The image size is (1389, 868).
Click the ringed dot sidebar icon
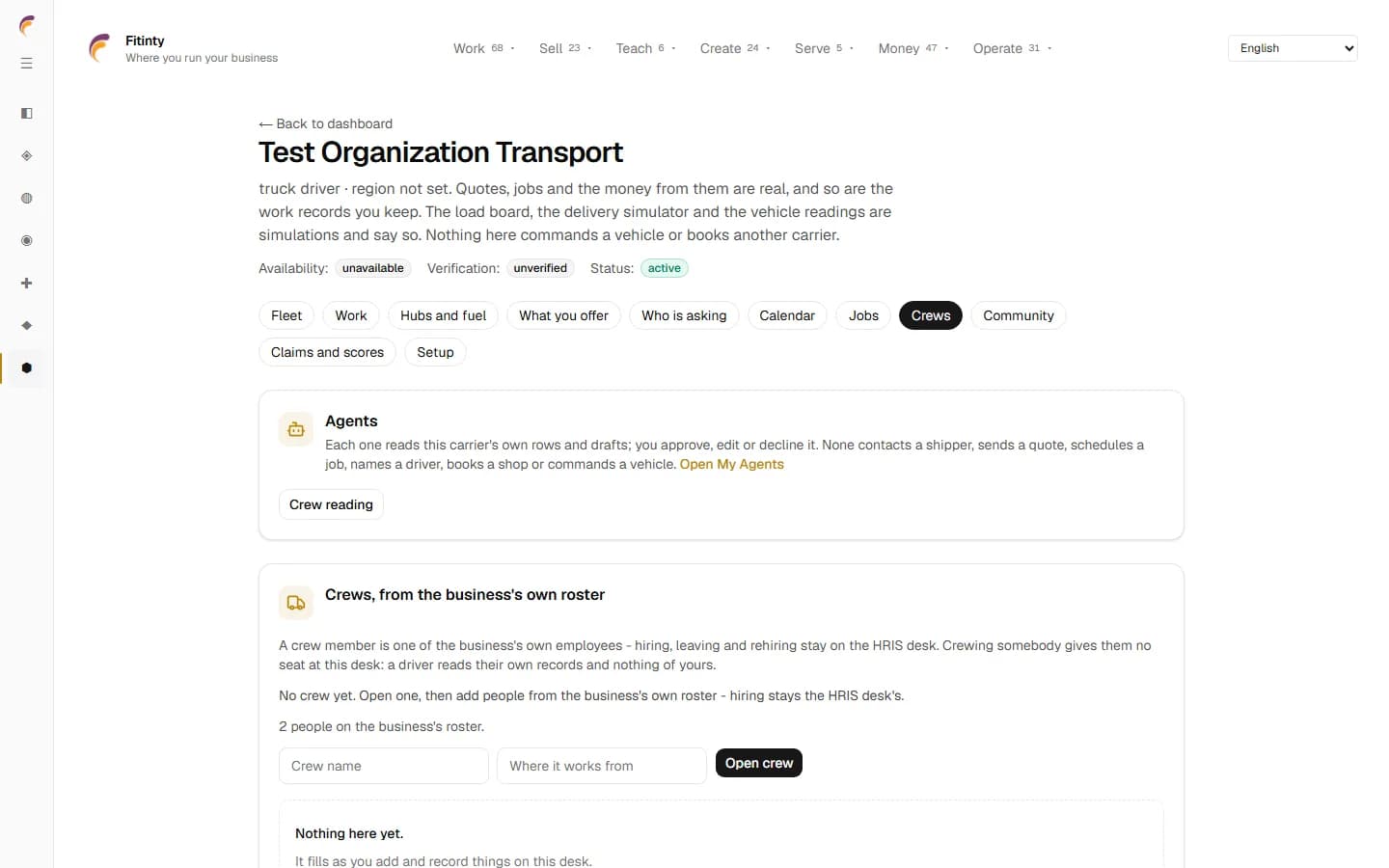[x=27, y=241]
